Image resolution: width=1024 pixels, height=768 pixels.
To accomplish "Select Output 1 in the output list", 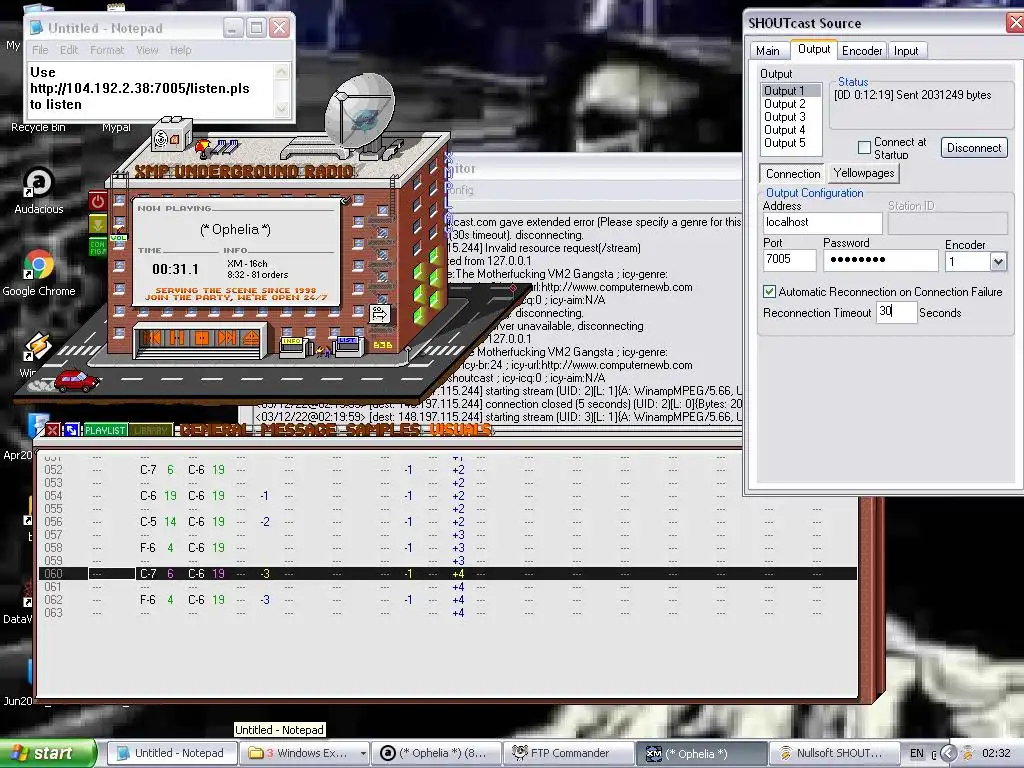I will [x=790, y=91].
